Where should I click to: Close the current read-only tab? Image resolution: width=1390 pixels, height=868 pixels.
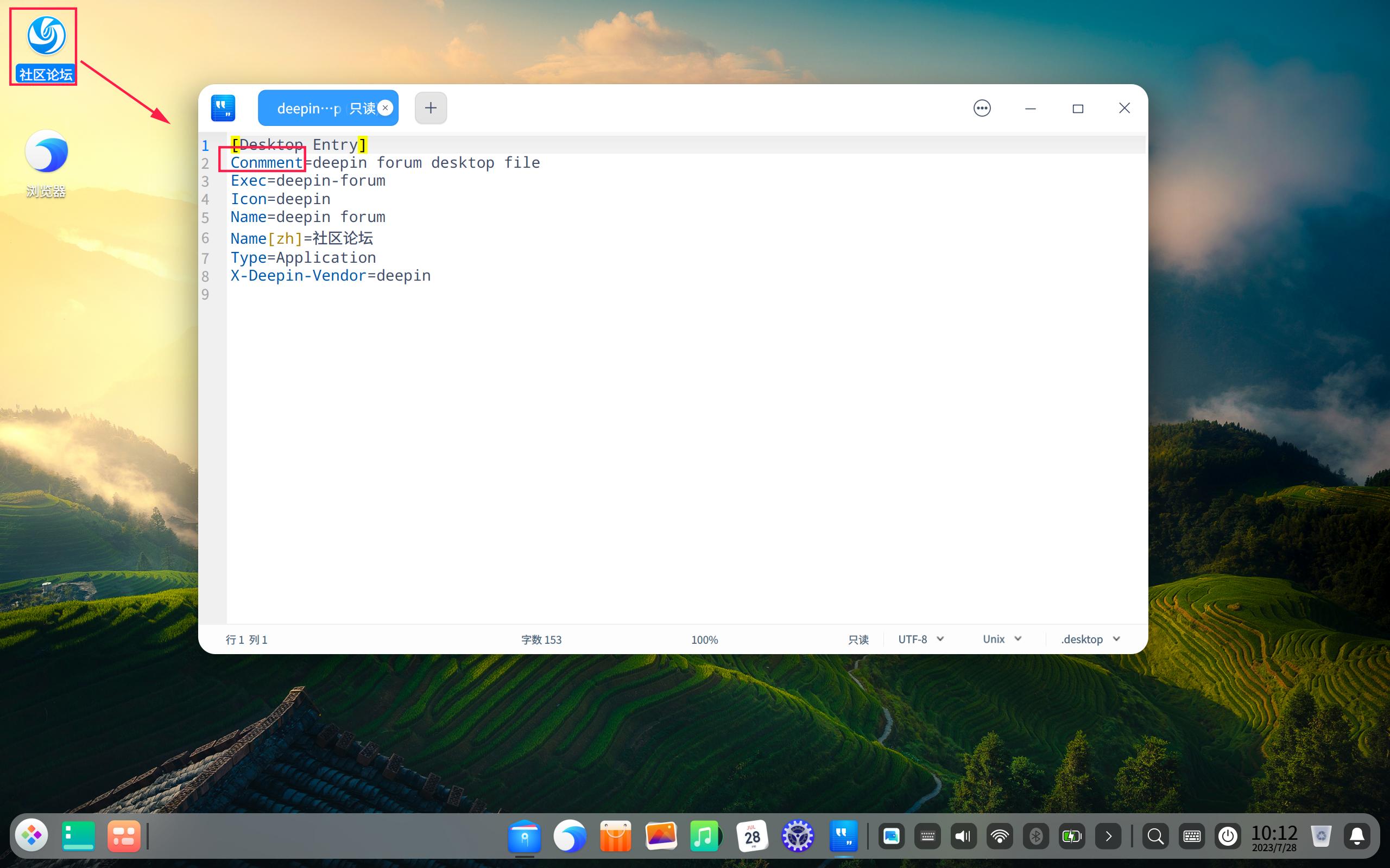[x=386, y=107]
